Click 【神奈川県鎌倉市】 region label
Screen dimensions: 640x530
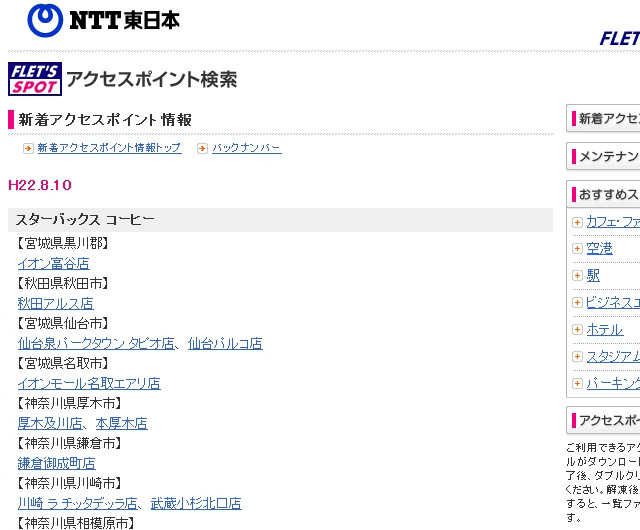[69, 443]
